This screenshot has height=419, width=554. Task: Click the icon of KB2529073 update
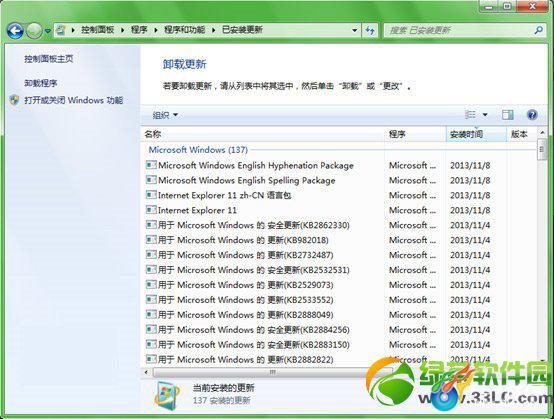coord(151,284)
